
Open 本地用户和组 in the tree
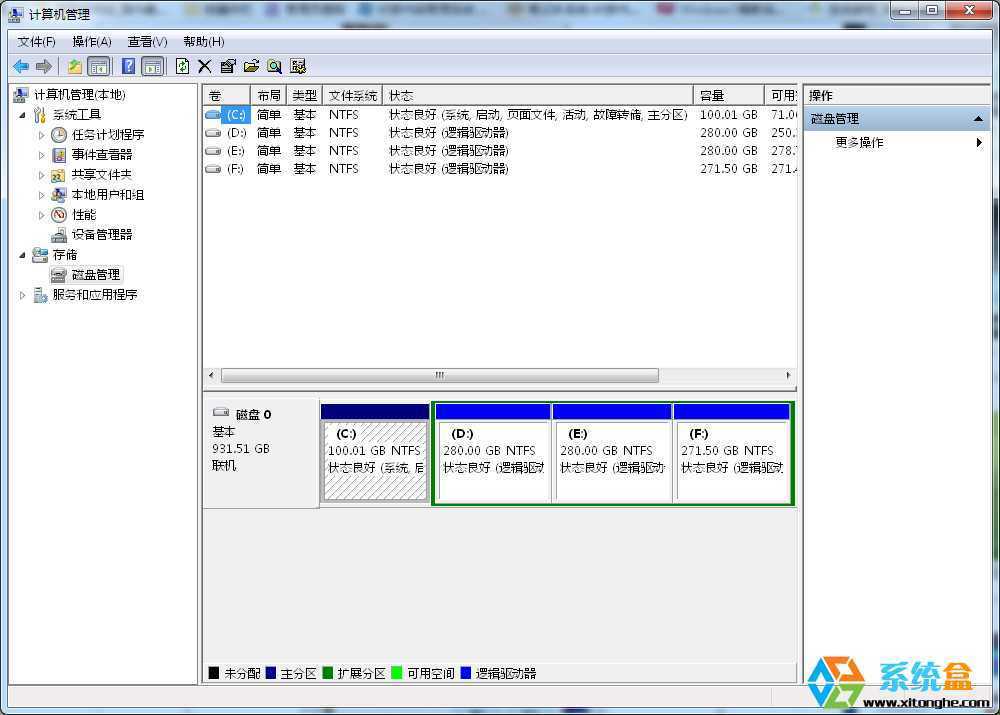108,195
